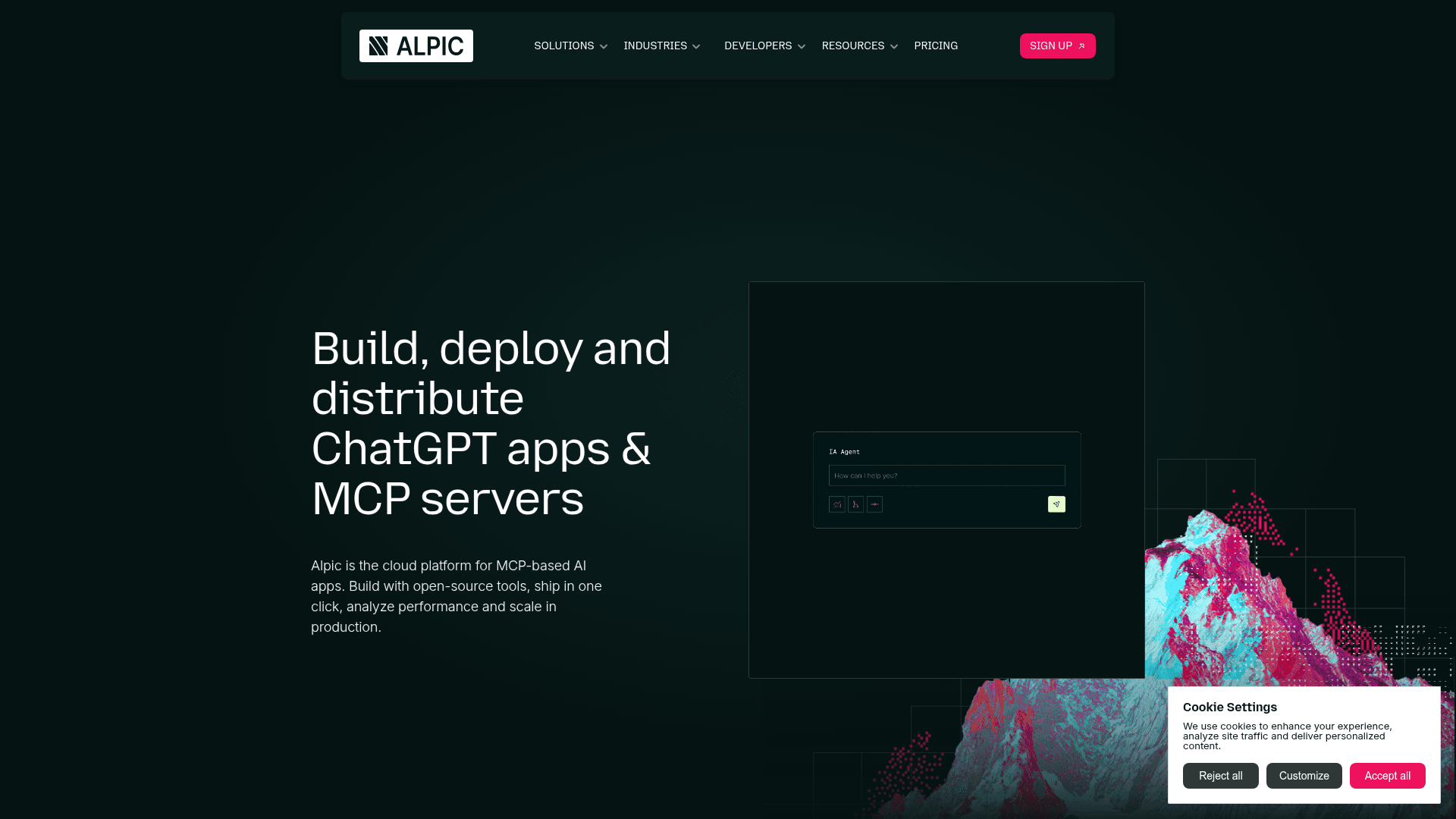Send the IA Agent message

[x=1056, y=504]
